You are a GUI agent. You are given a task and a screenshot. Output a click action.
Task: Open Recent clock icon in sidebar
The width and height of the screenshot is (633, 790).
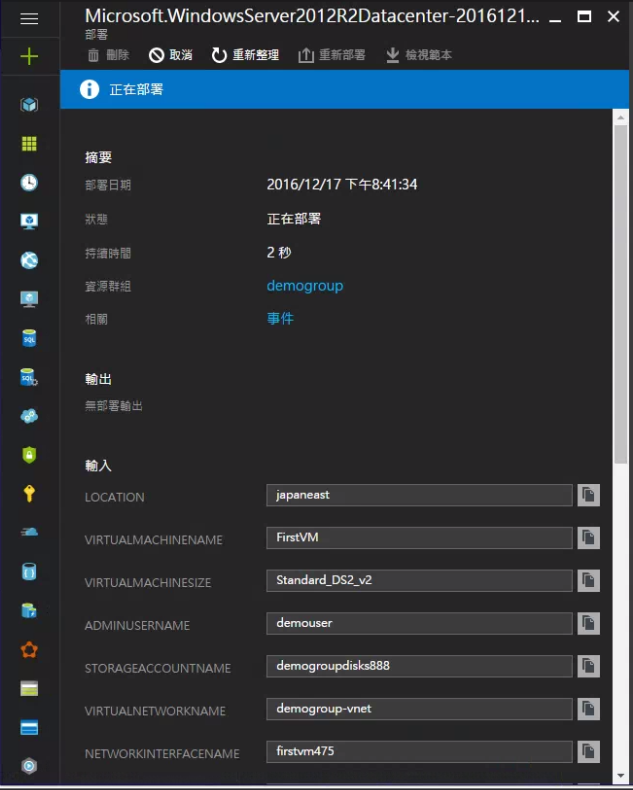pos(29,182)
